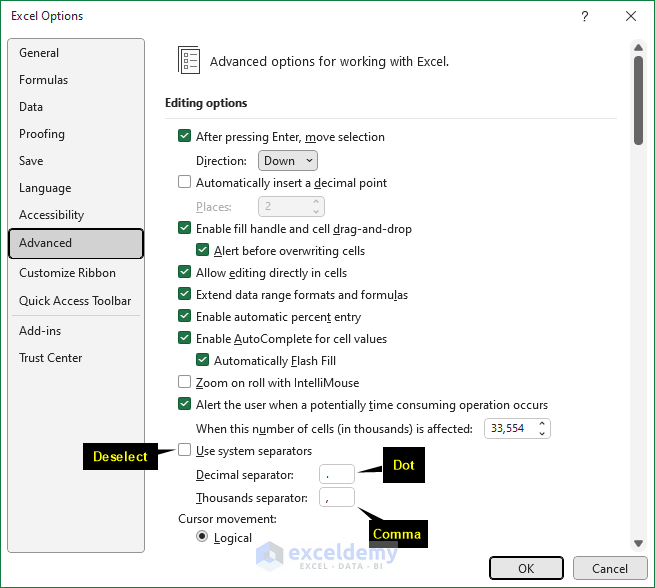Toggle Enable automatic percent entry
Image resolution: width=655 pixels, height=588 pixels.
coord(184,316)
